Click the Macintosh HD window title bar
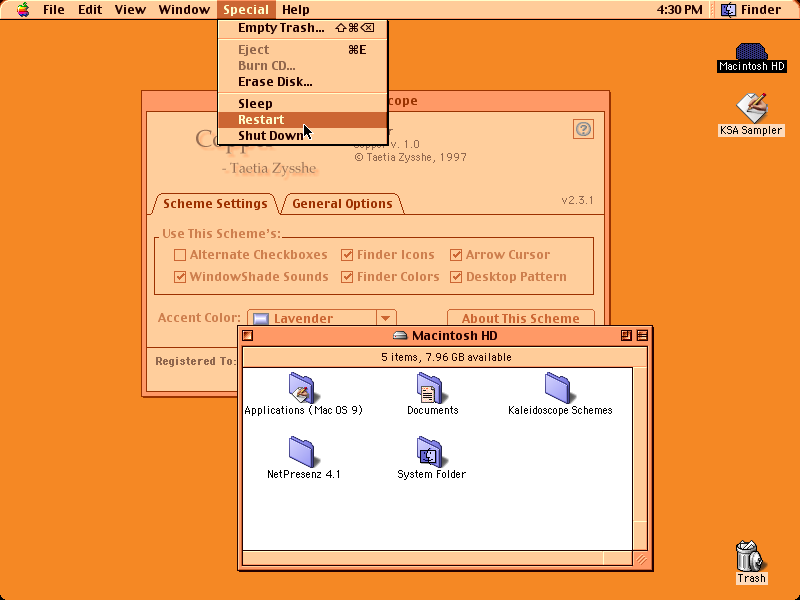 point(445,335)
